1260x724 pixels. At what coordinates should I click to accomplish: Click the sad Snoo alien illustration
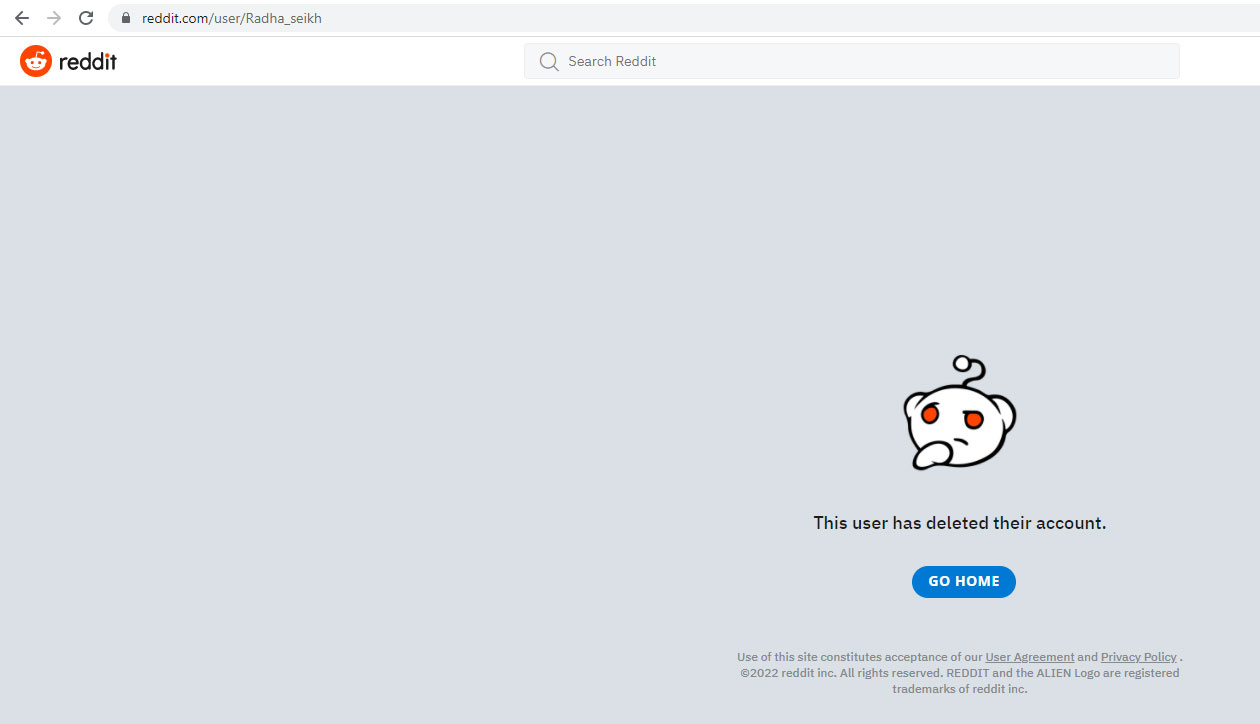pyautogui.click(x=958, y=418)
